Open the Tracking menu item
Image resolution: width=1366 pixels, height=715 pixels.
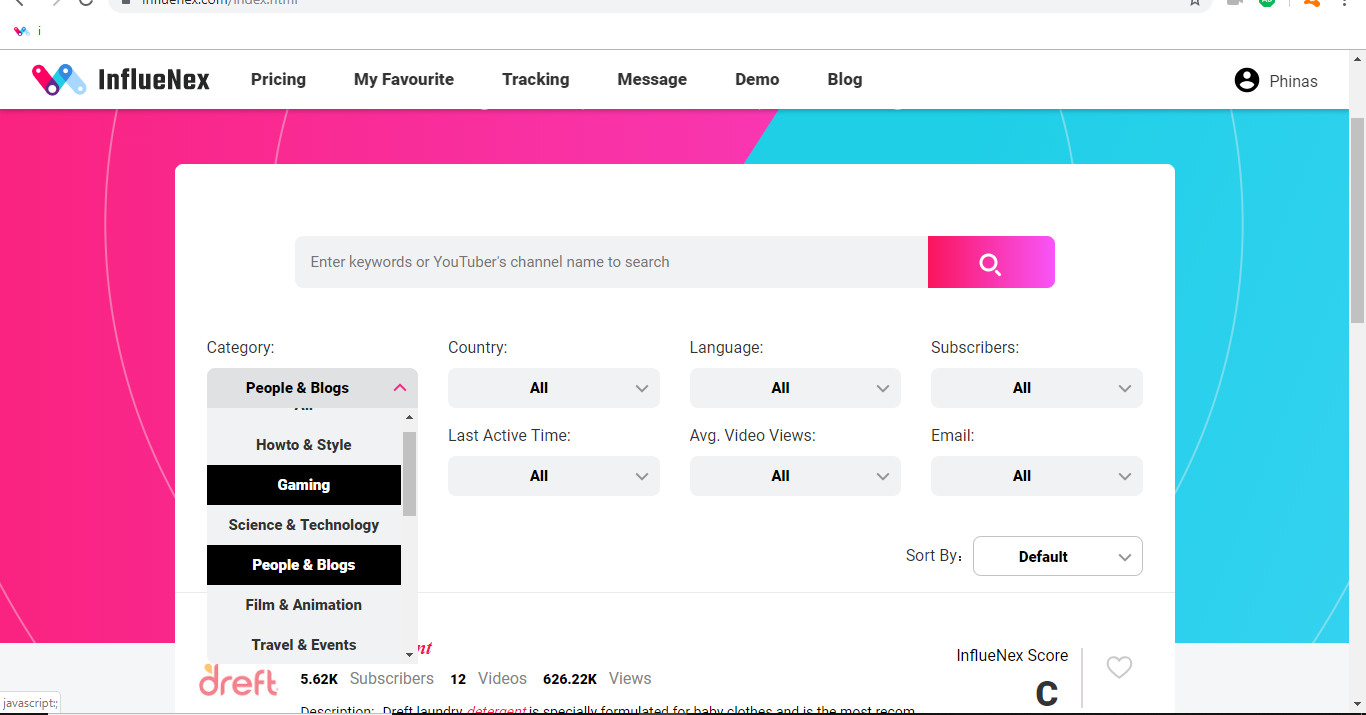click(x=536, y=79)
